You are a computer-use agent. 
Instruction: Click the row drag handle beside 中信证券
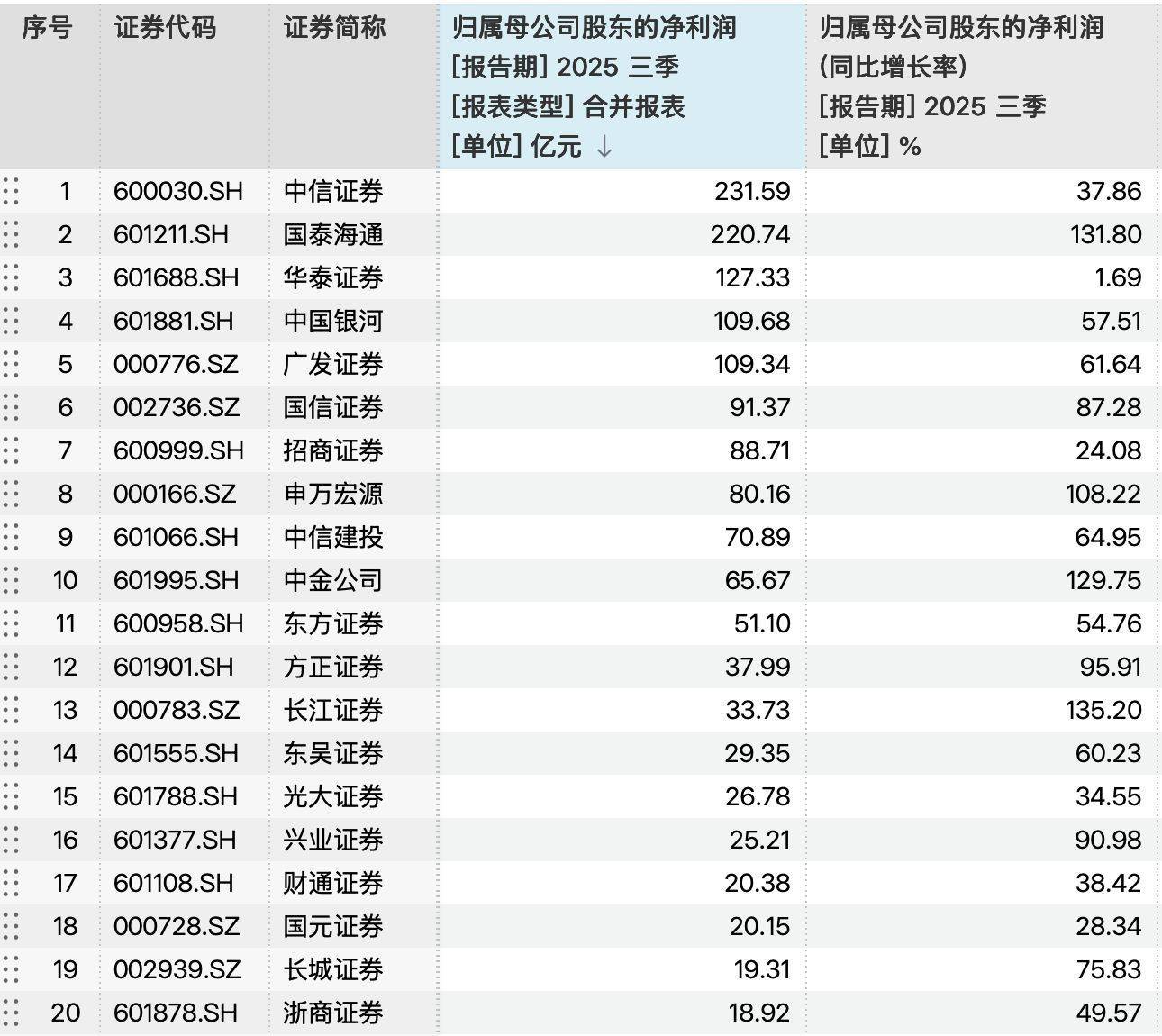click(x=11, y=191)
